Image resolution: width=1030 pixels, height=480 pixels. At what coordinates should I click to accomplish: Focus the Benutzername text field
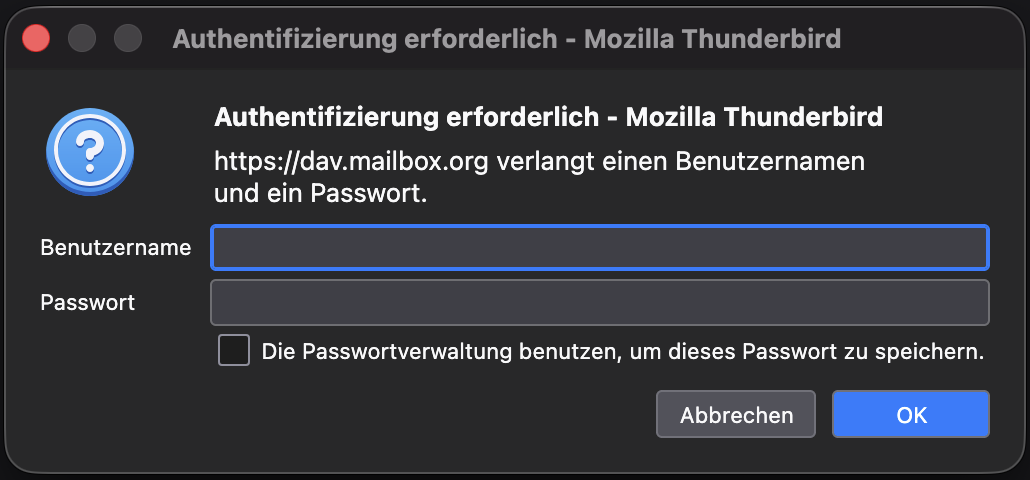[x=599, y=248]
